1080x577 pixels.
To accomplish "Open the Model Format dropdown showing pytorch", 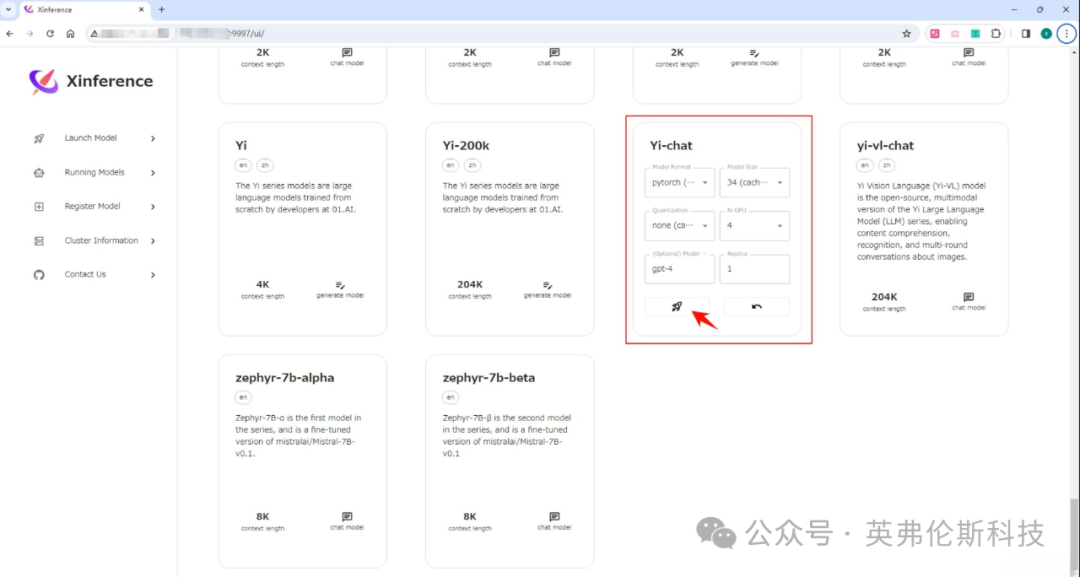I will (x=680, y=182).
